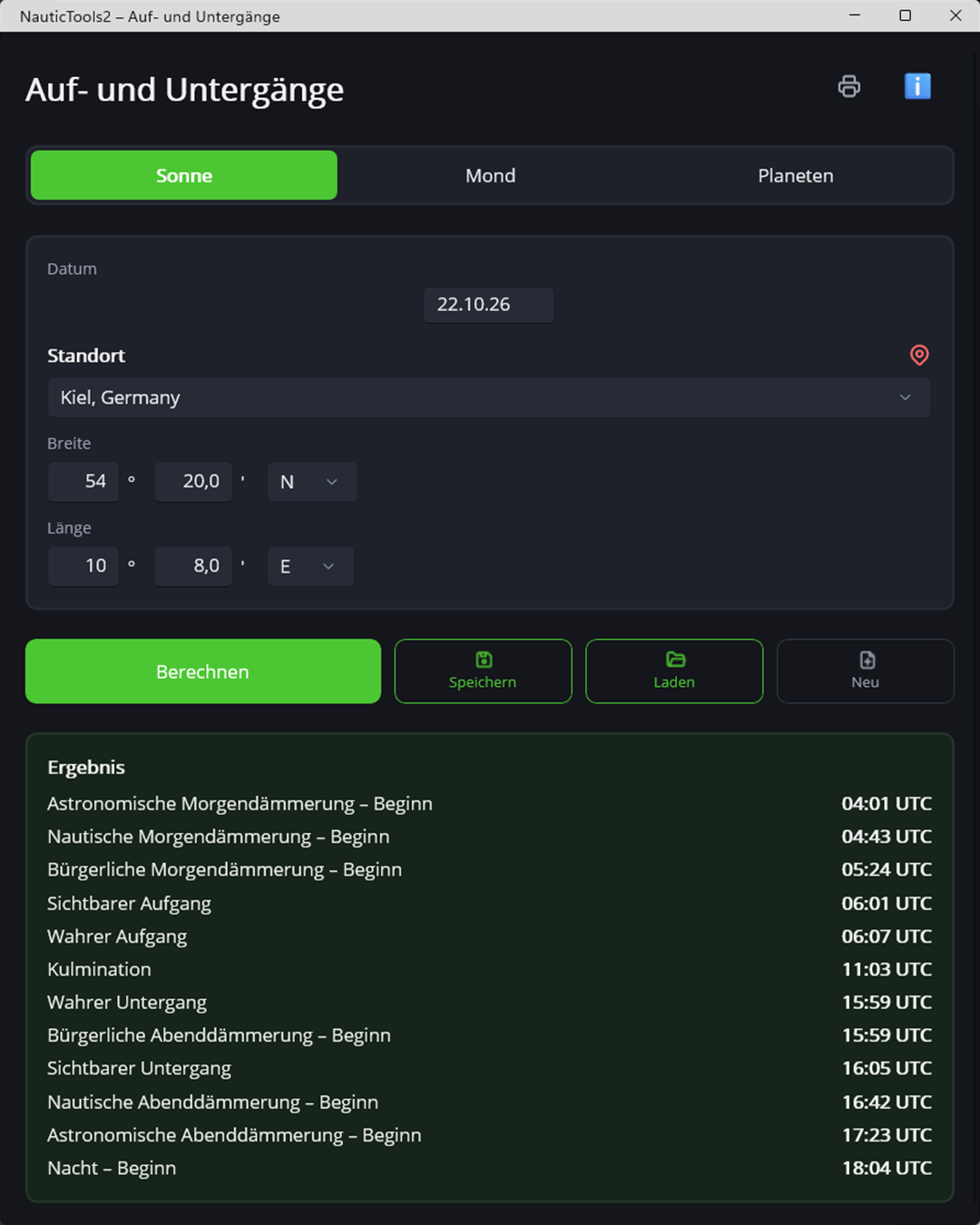
Task: Click the 'Wahrer Untergang' row label
Action: coord(127,1003)
